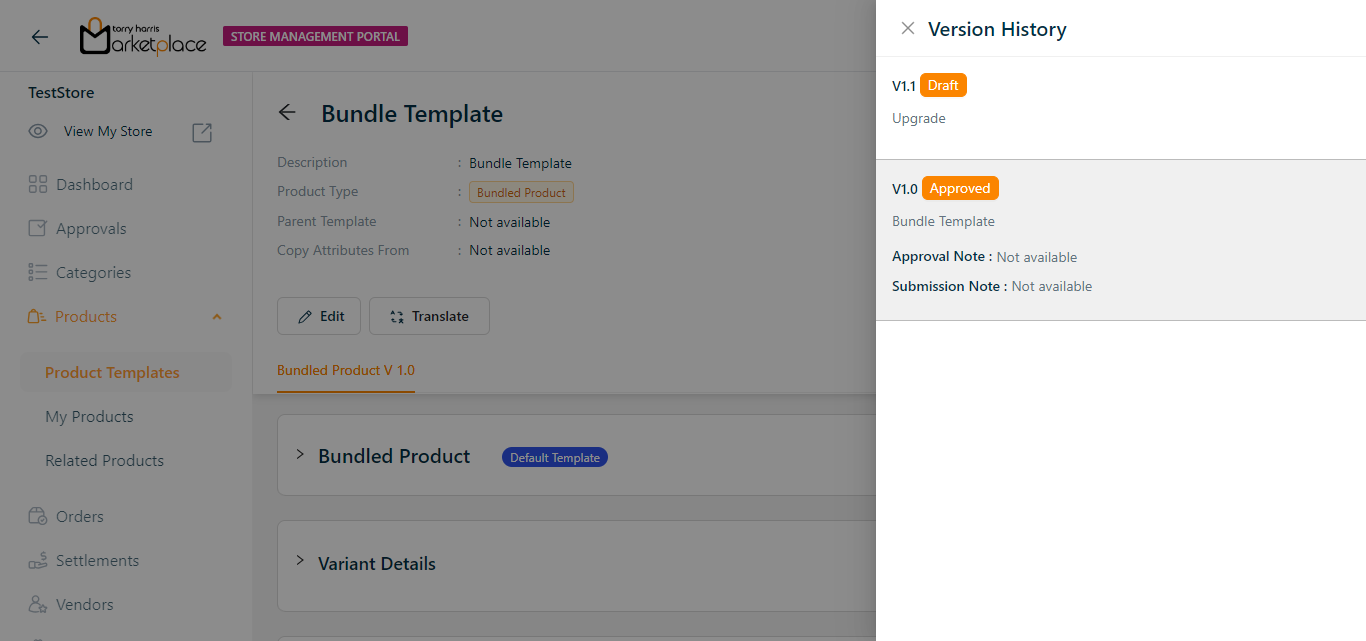The image size is (1366, 641).
Task: Click the eye icon beside View My Store
Action: pos(38,131)
